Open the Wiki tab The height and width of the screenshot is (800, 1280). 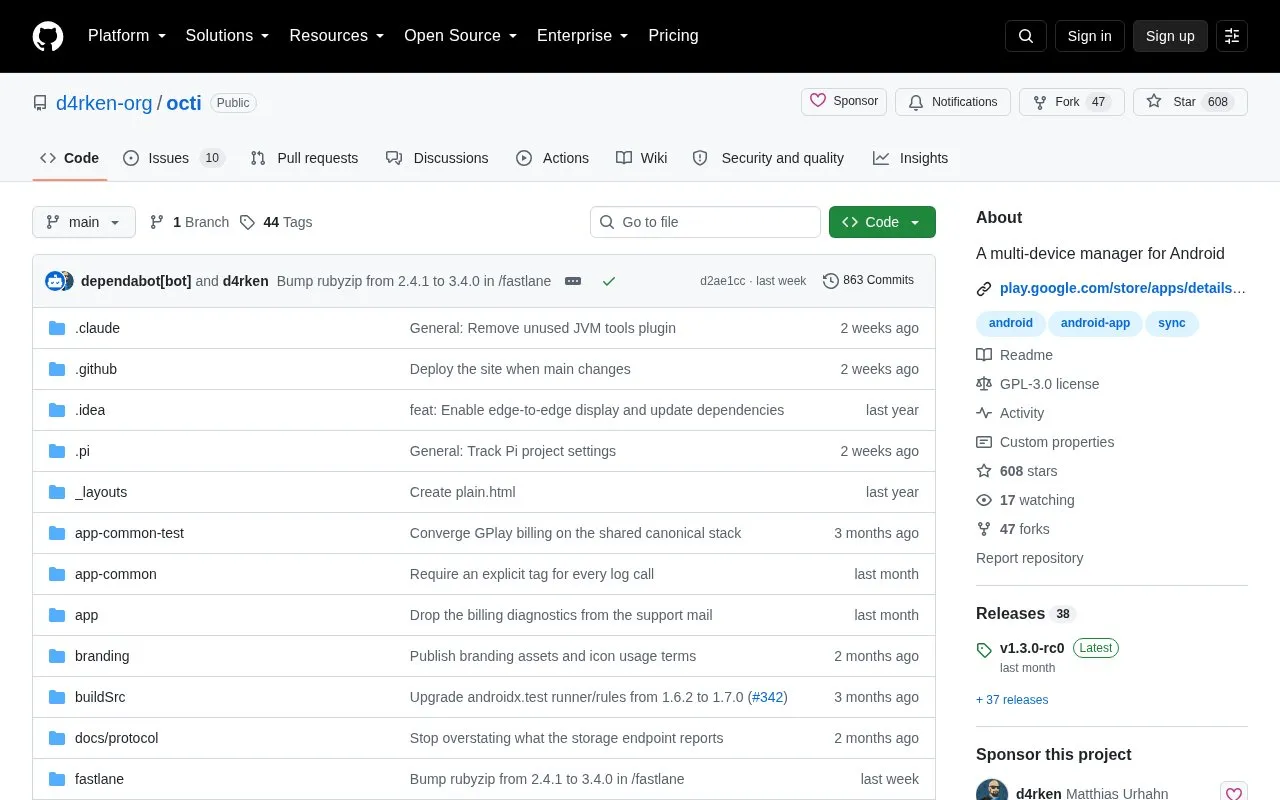642,158
